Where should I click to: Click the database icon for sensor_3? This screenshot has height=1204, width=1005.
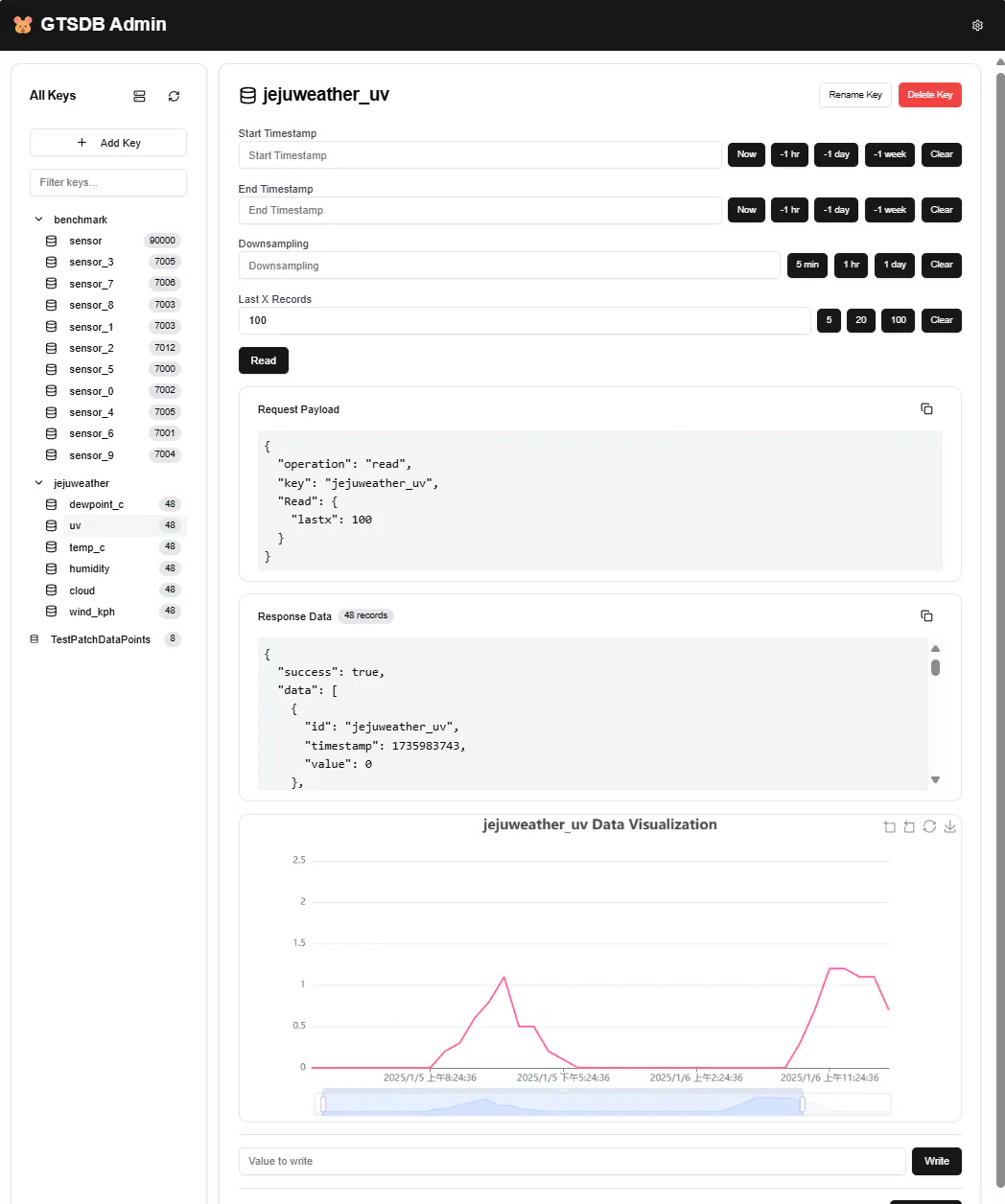(52, 262)
